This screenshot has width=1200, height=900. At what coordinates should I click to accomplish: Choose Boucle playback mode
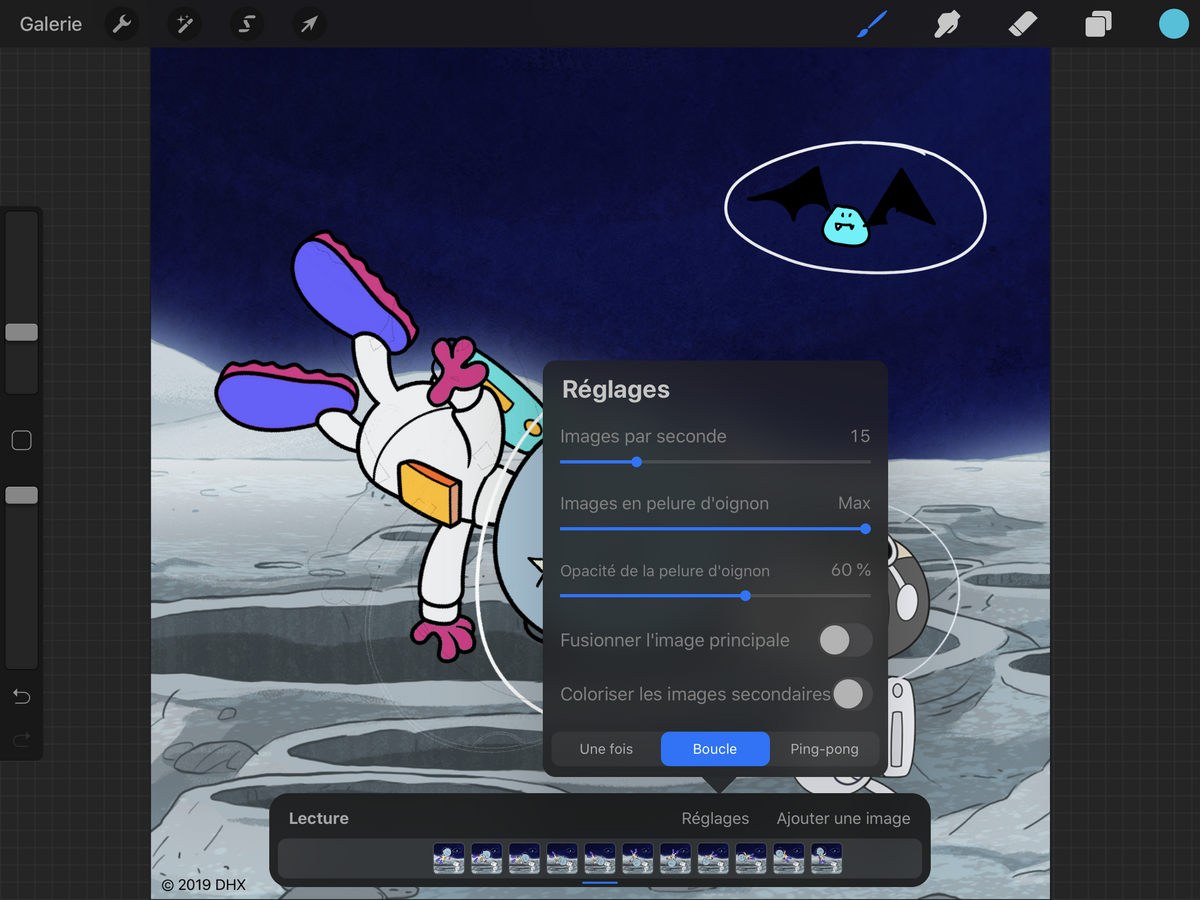(x=715, y=749)
